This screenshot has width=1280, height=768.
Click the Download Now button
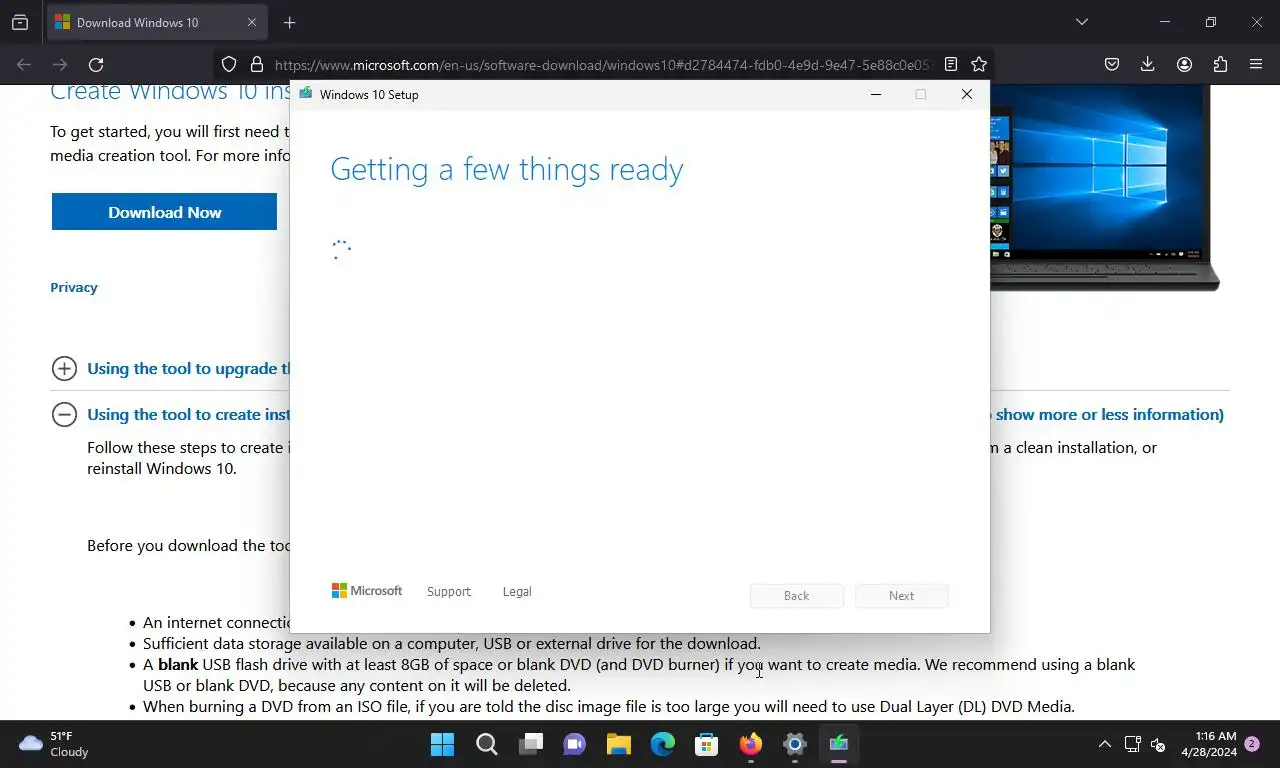pyautogui.click(x=164, y=212)
